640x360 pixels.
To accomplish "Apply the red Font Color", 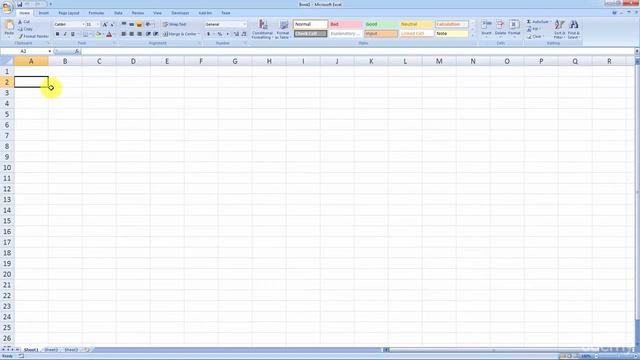I will [x=109, y=34].
